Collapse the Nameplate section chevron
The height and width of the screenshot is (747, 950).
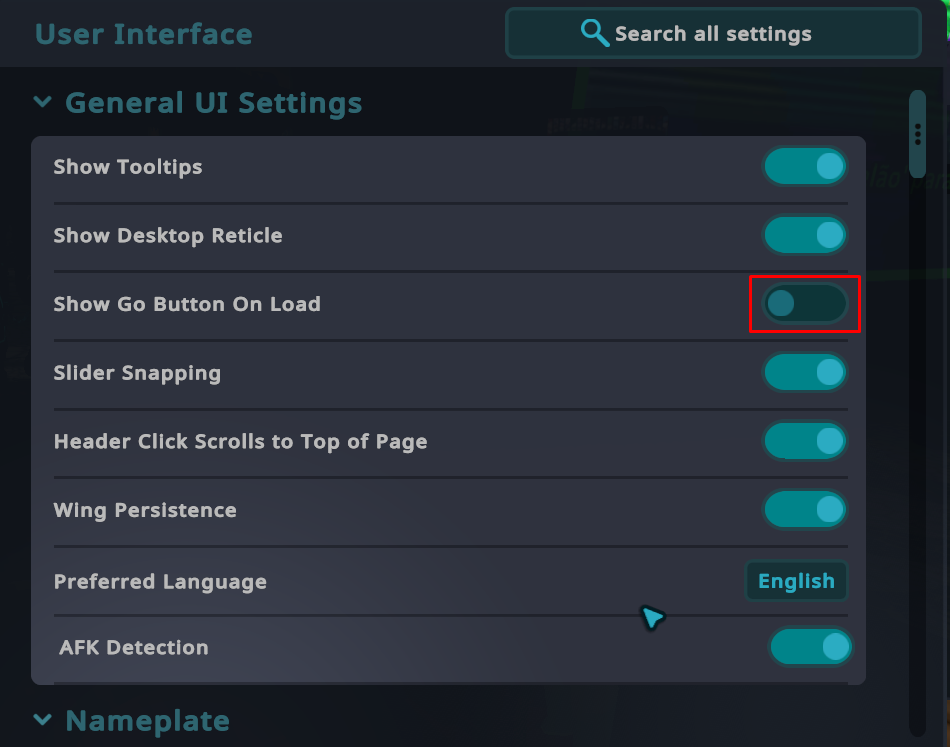[42, 720]
